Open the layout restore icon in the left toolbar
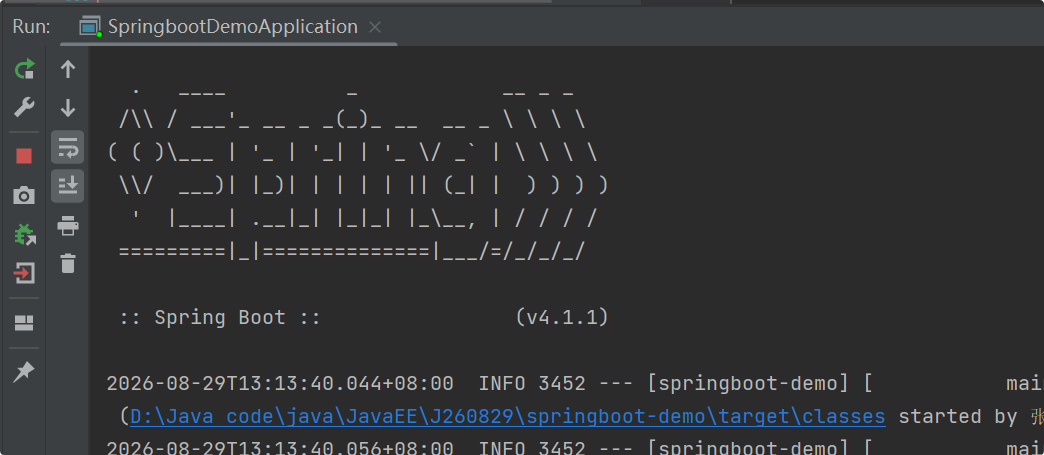 (x=24, y=323)
